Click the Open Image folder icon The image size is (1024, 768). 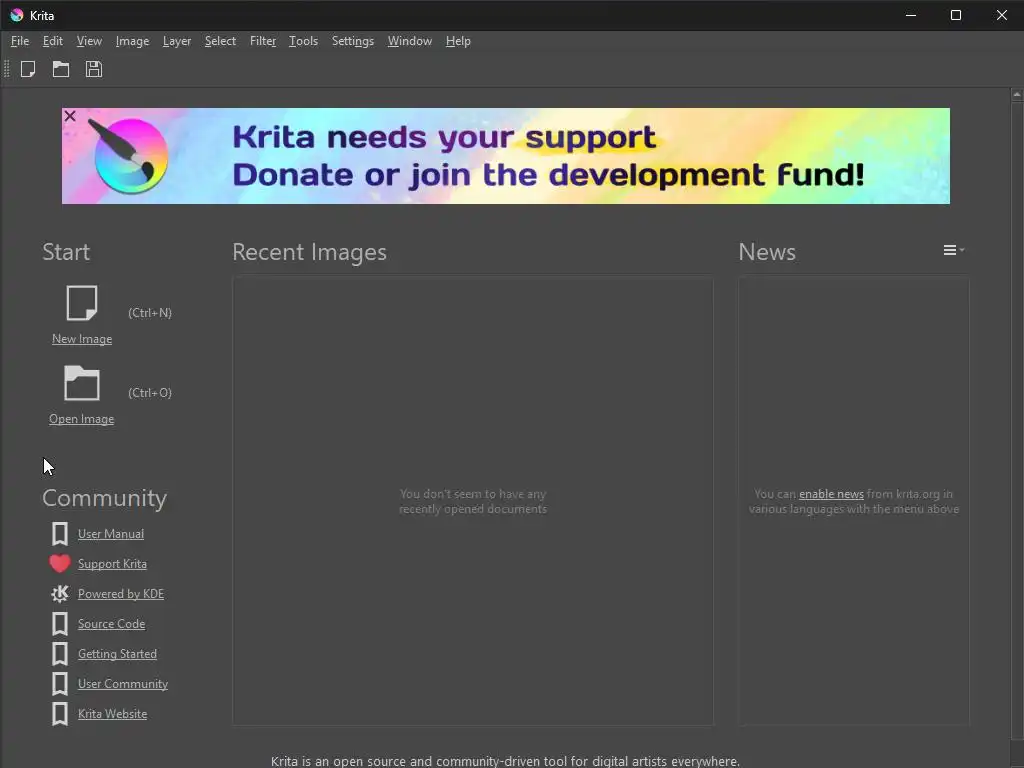82,383
